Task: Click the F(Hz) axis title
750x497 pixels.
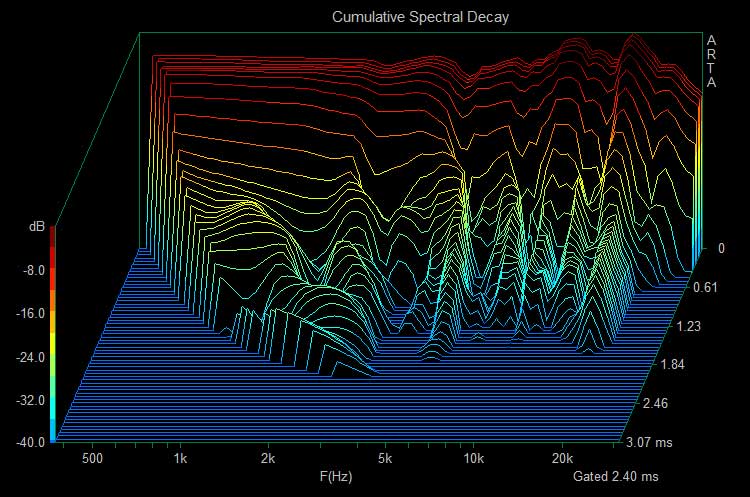Action: click(333, 477)
